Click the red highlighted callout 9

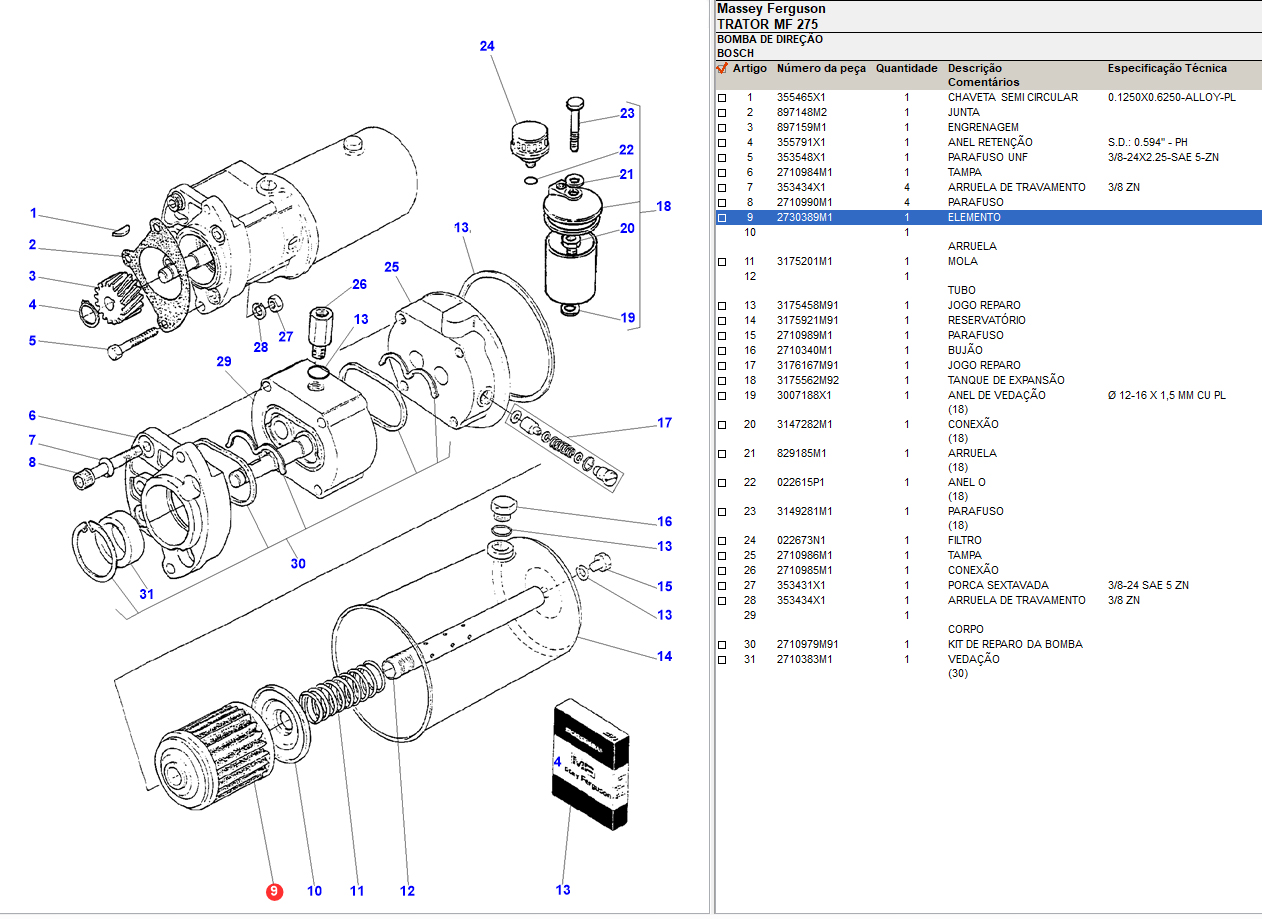[x=274, y=891]
